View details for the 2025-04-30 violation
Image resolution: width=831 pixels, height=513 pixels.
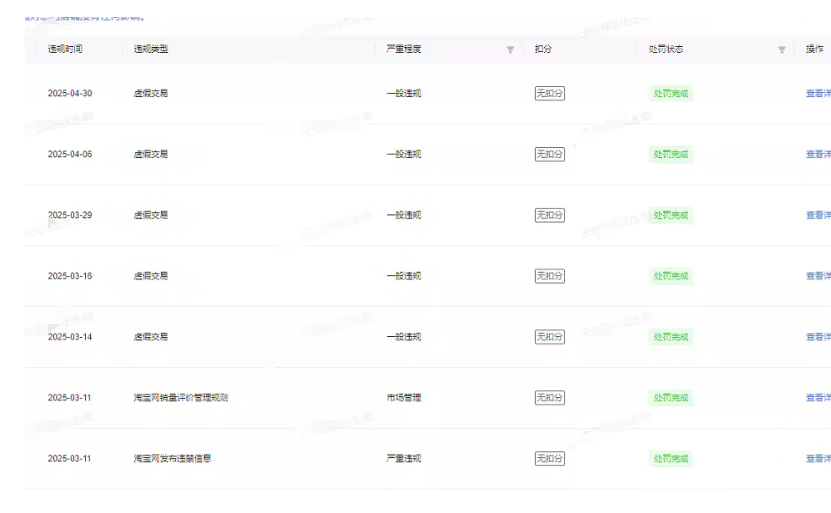pos(817,93)
